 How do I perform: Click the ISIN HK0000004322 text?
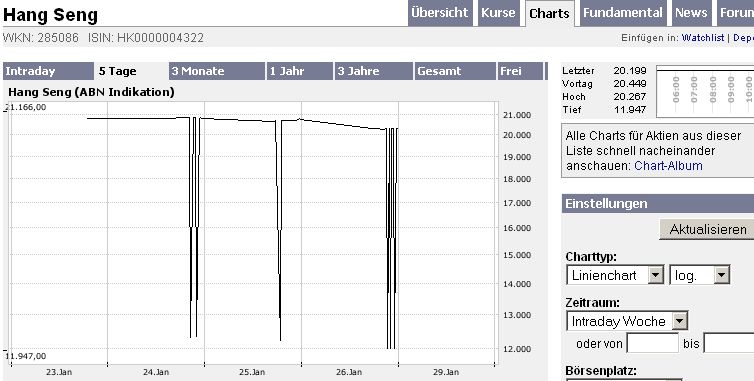point(146,38)
